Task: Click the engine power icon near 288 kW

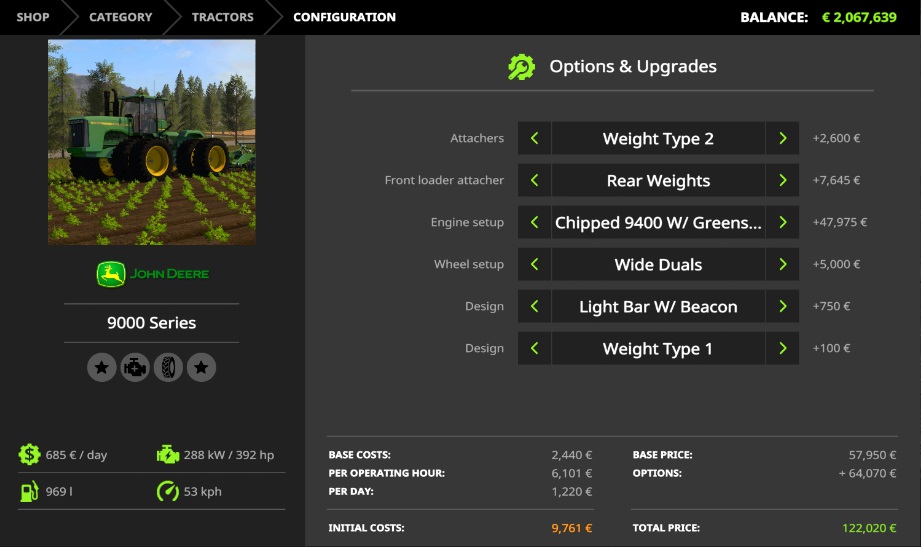Action: pyautogui.click(x=167, y=455)
